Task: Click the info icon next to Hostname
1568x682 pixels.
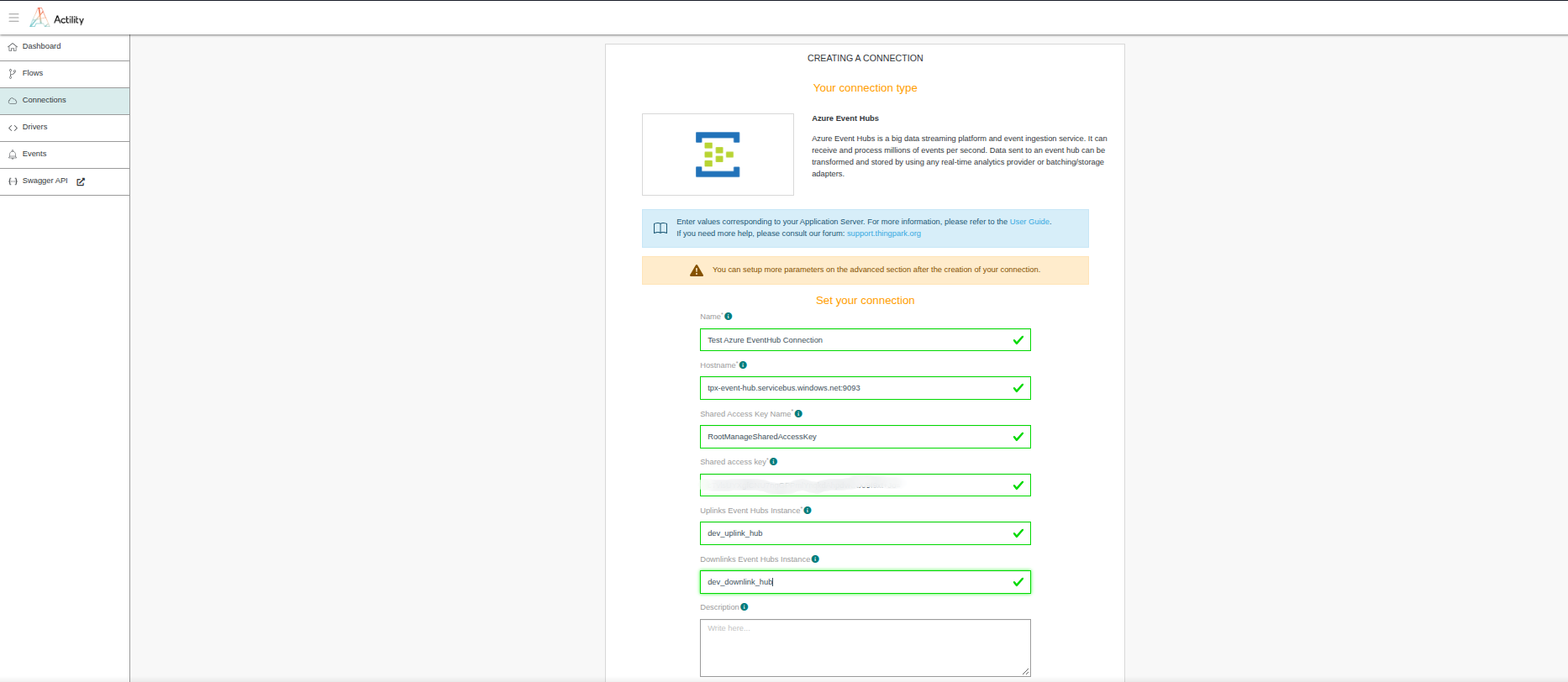Action: pos(743,365)
